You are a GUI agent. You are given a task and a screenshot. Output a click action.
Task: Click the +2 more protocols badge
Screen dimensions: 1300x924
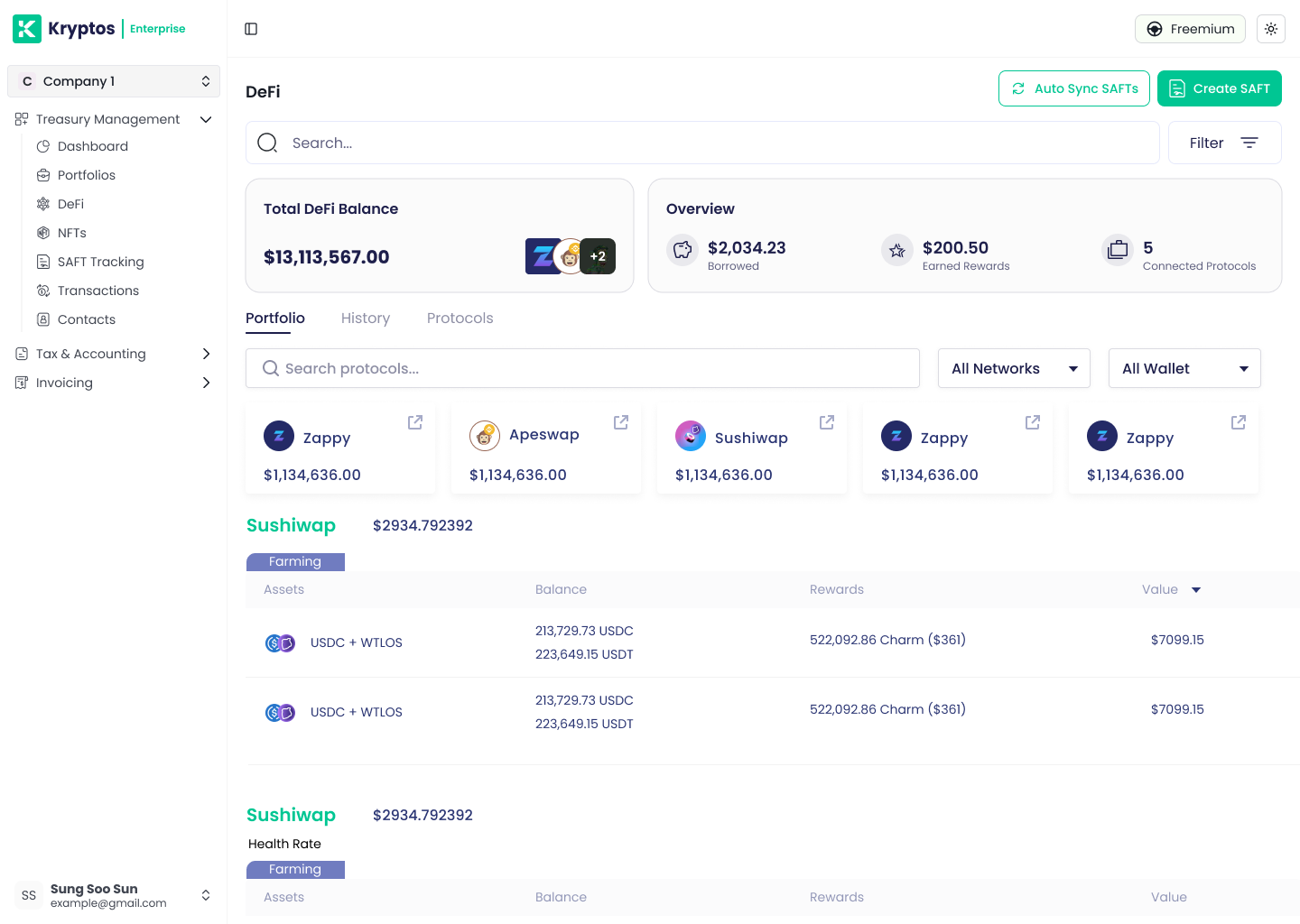[598, 256]
